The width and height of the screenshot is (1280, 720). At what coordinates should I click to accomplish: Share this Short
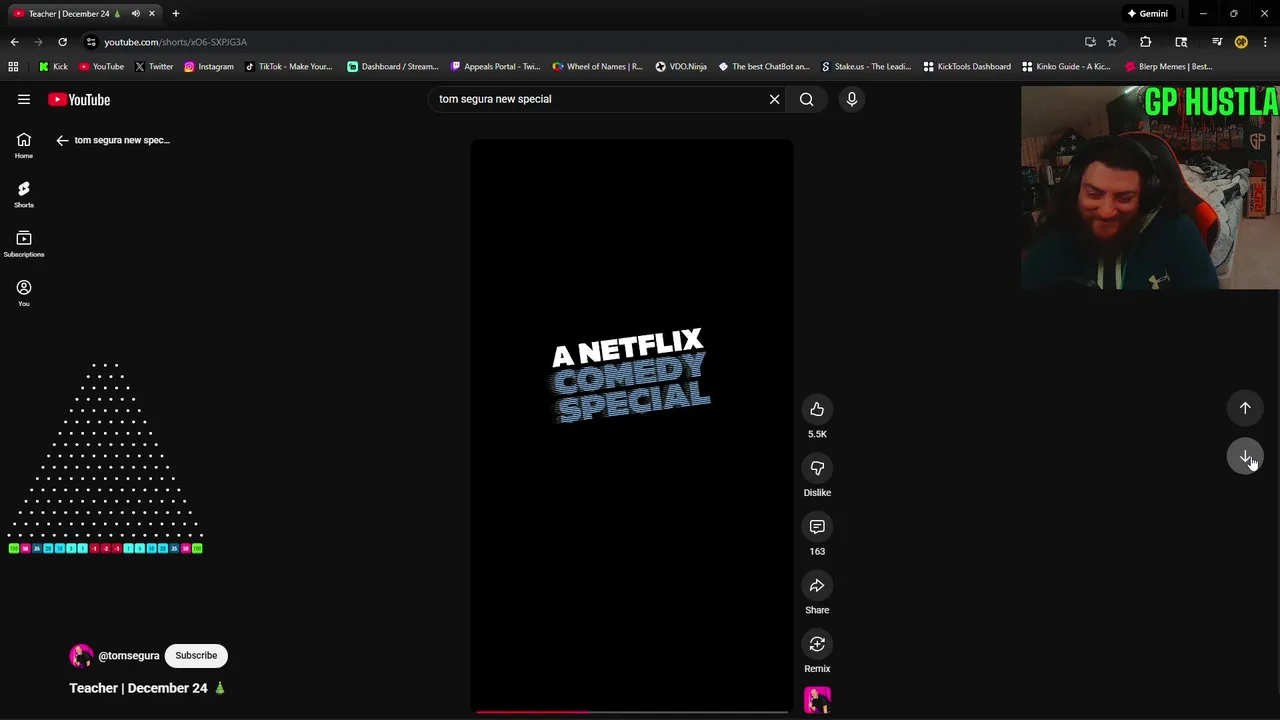click(817, 585)
